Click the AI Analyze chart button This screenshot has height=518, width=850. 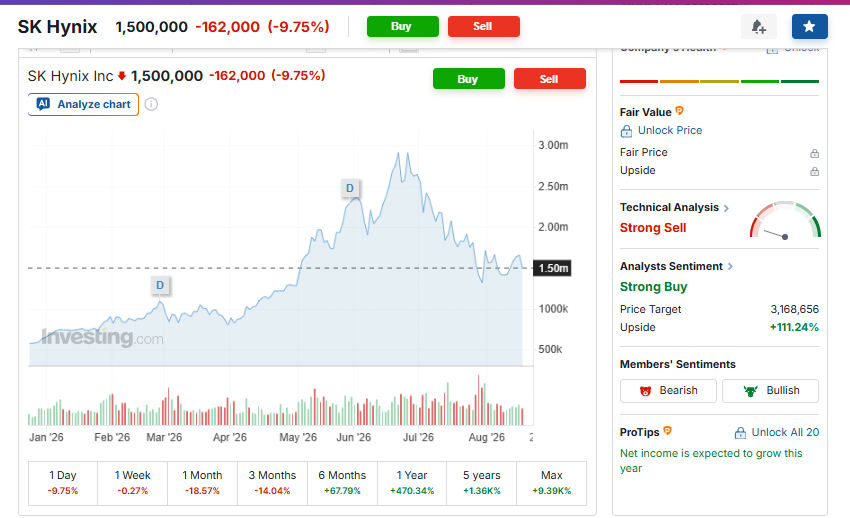point(83,104)
